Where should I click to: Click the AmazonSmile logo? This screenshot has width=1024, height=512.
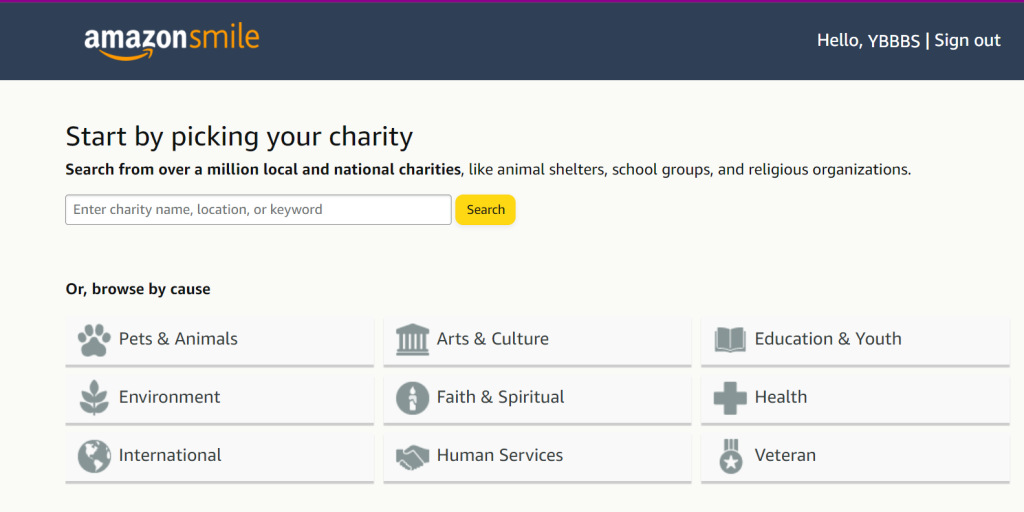tap(172, 41)
